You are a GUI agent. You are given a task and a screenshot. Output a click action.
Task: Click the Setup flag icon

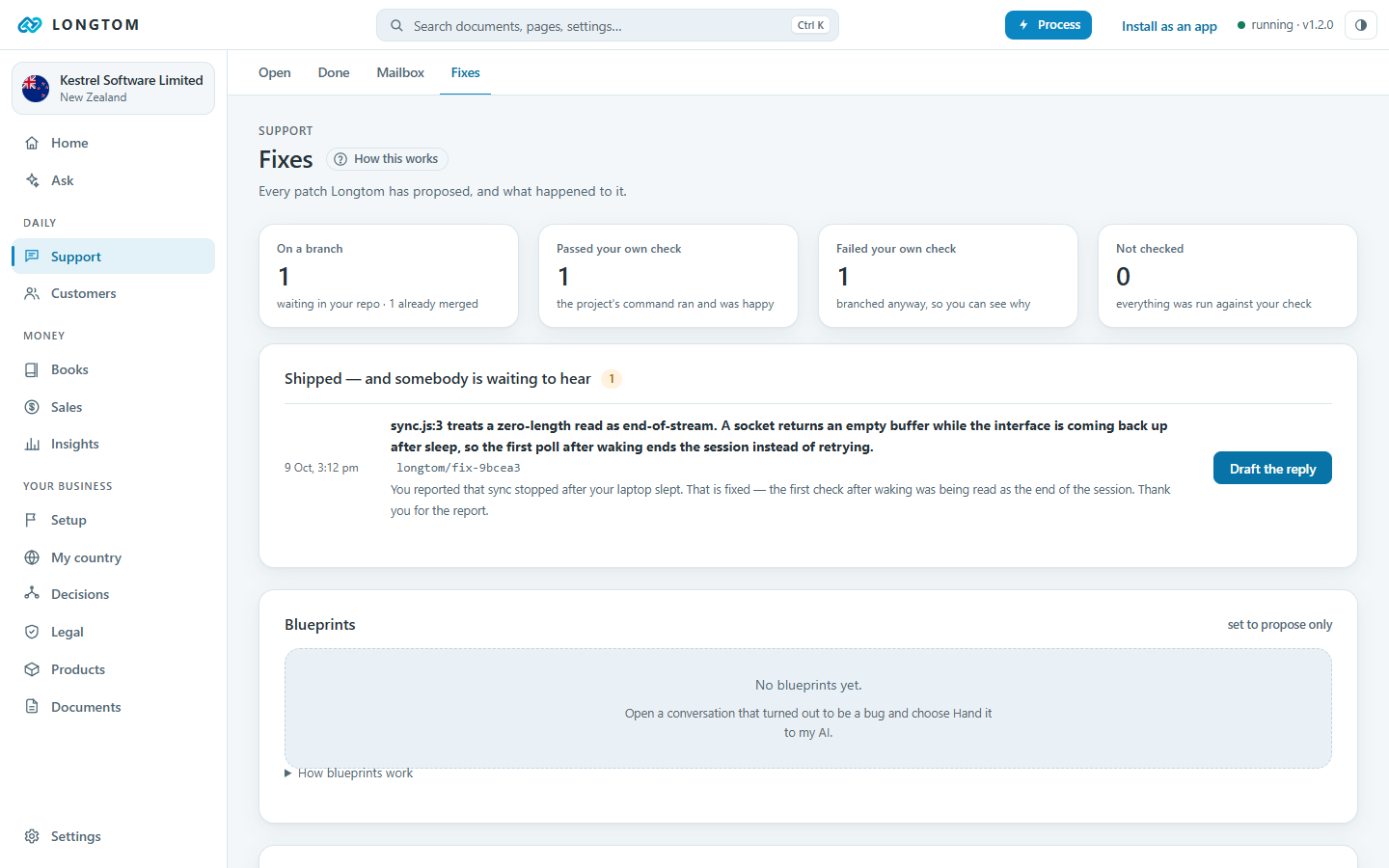(x=32, y=520)
